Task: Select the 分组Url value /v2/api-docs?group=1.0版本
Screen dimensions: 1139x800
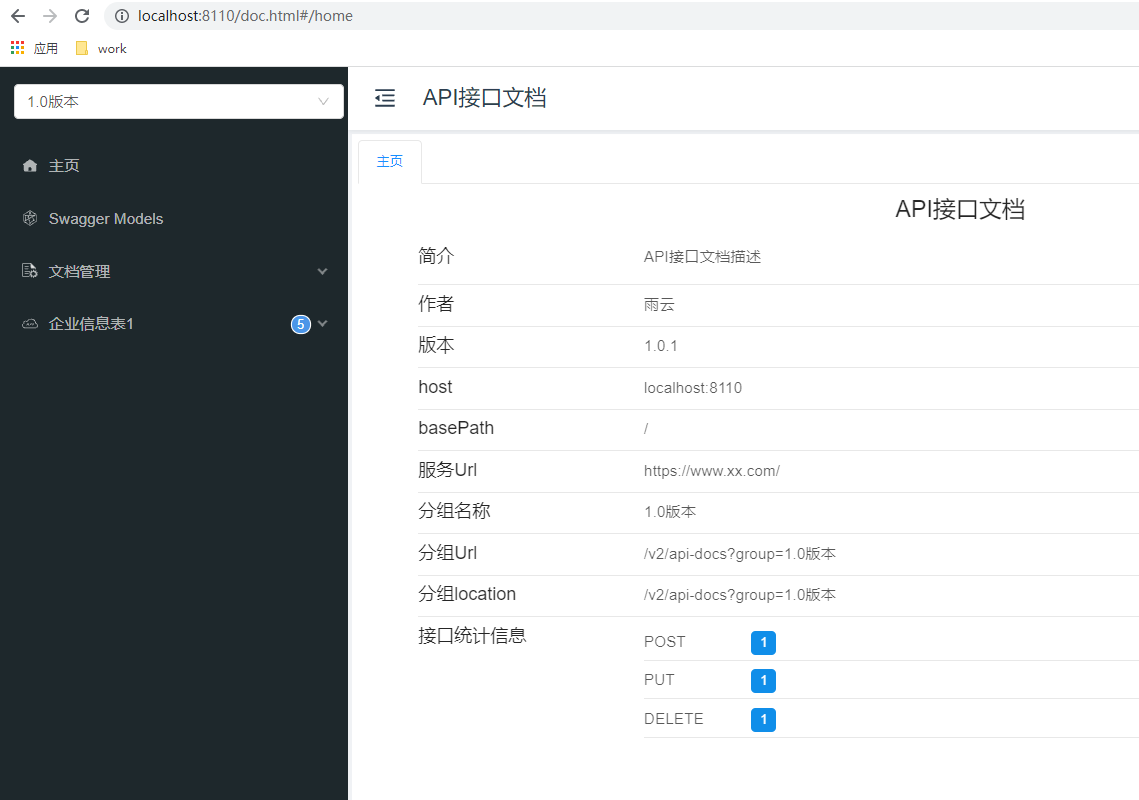Action: [739, 554]
